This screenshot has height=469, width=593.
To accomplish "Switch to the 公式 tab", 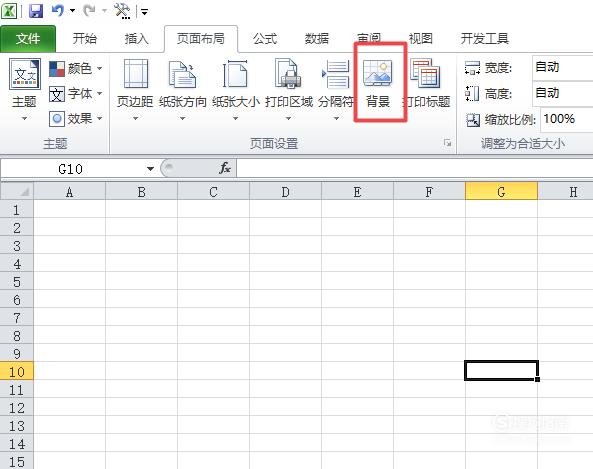I will click(x=265, y=38).
